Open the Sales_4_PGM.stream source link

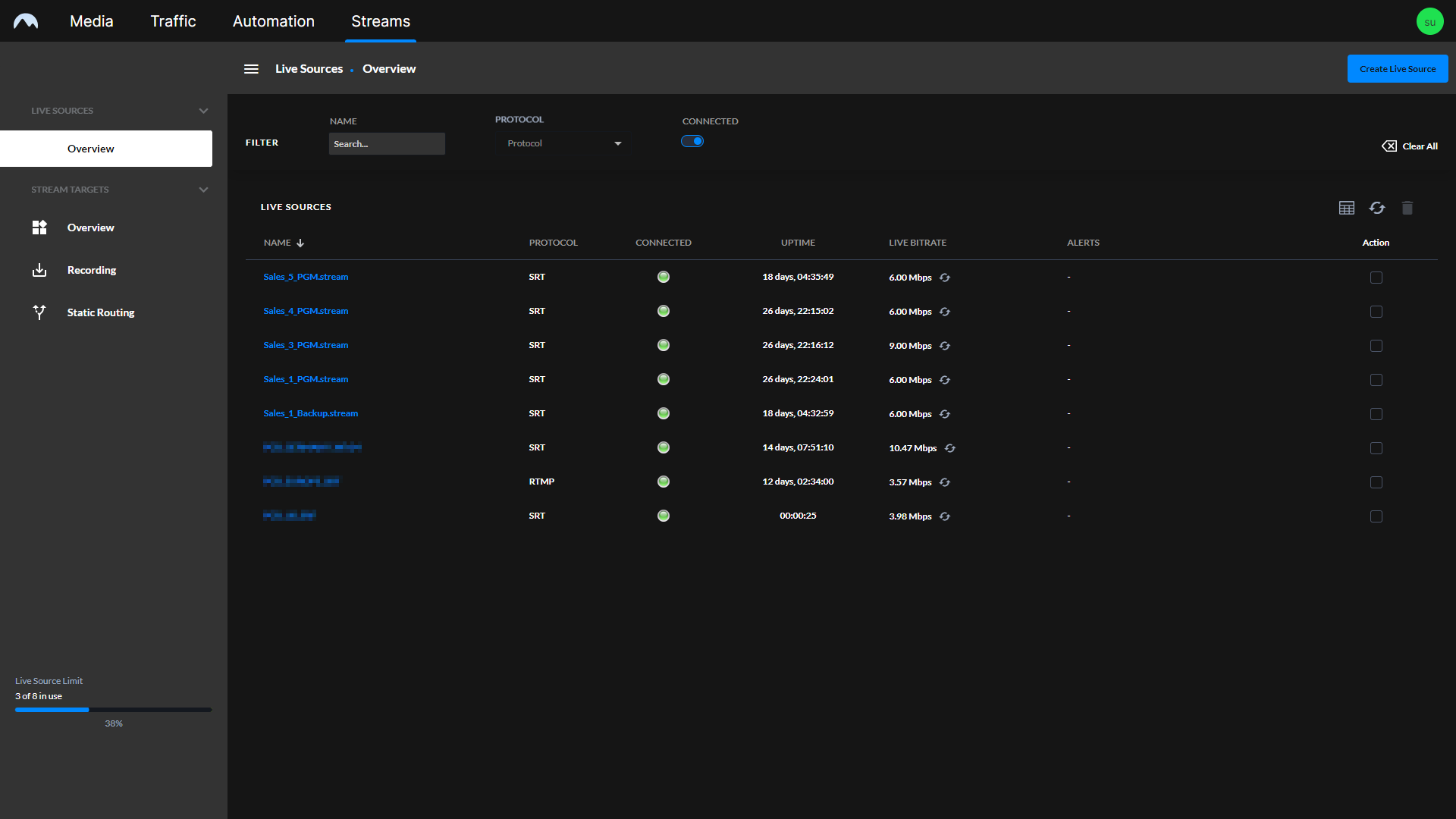tap(306, 311)
